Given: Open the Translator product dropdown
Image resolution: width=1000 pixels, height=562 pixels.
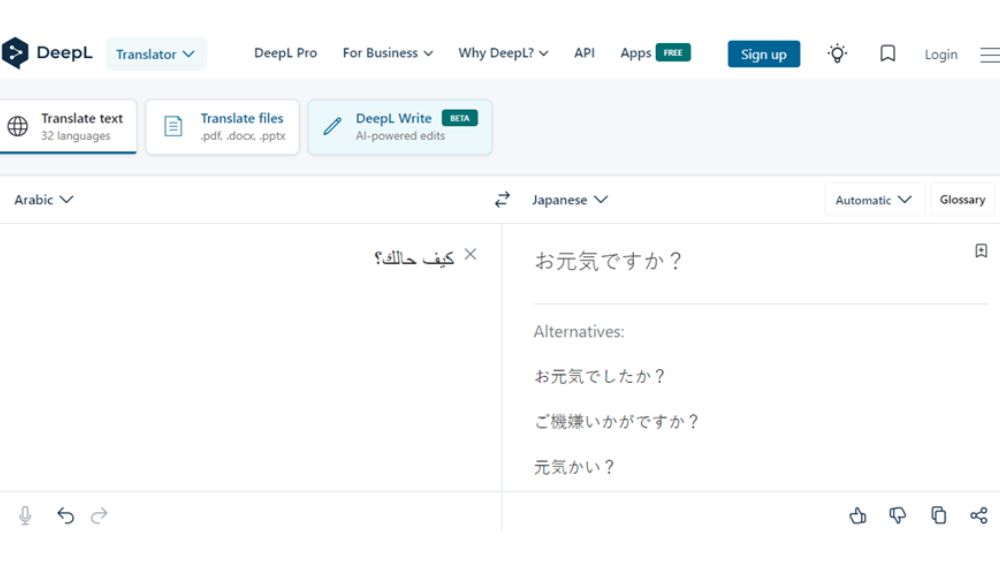Looking at the screenshot, I should click(155, 54).
